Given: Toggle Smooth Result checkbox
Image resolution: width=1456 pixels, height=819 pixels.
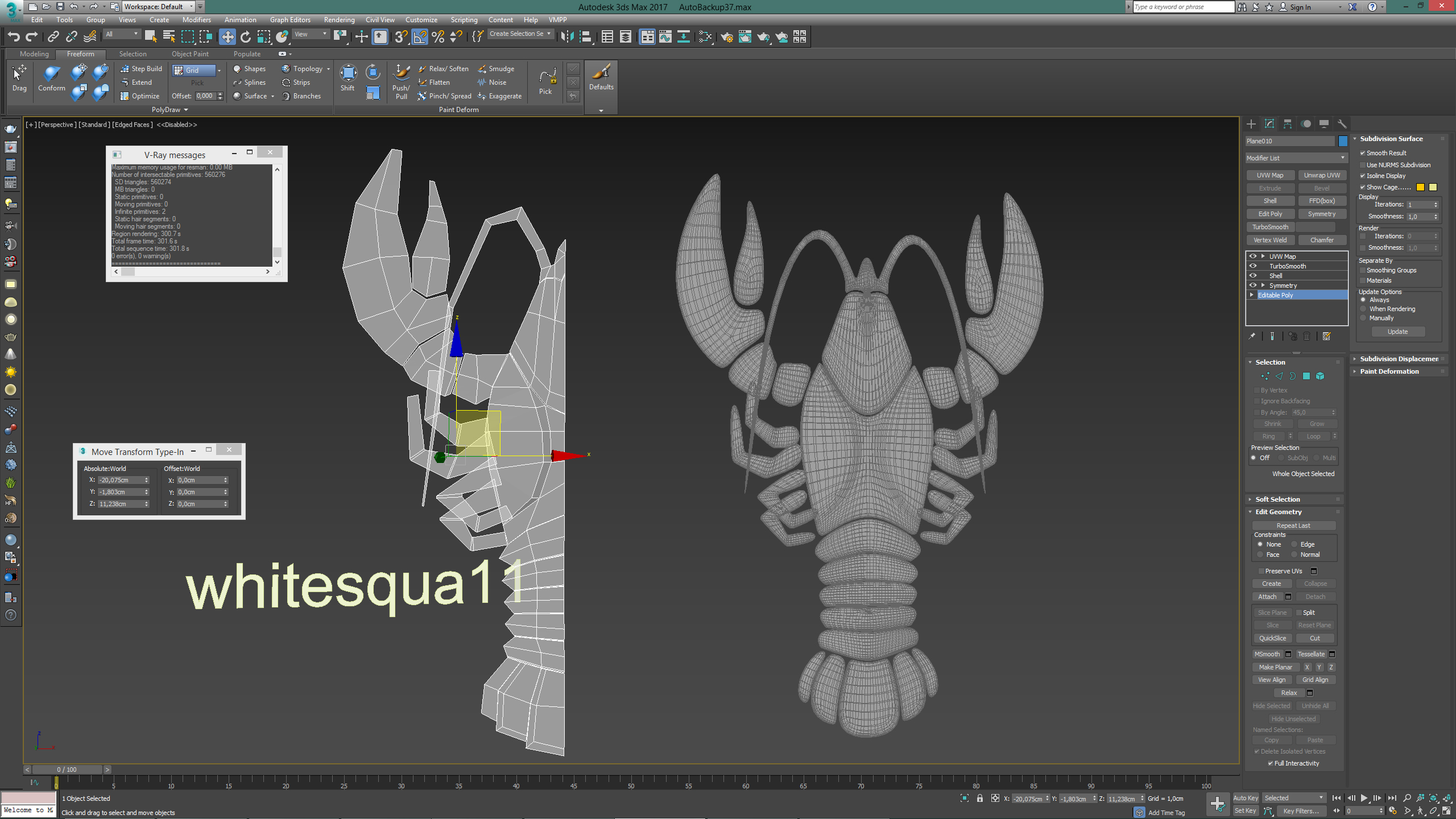Looking at the screenshot, I should pos(1363,153).
